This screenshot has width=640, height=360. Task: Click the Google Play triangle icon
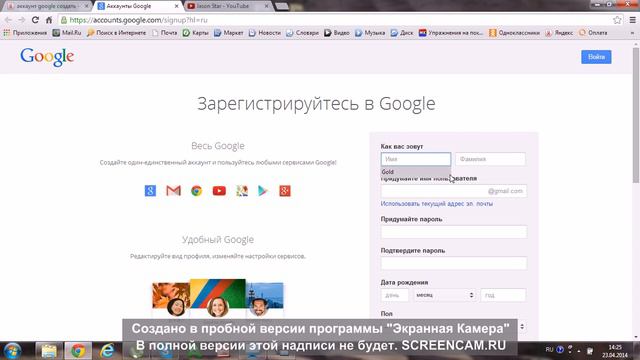(263, 191)
